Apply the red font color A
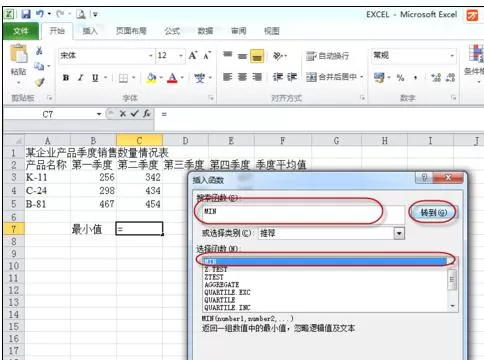This screenshot has width=484, height=360. [172, 78]
